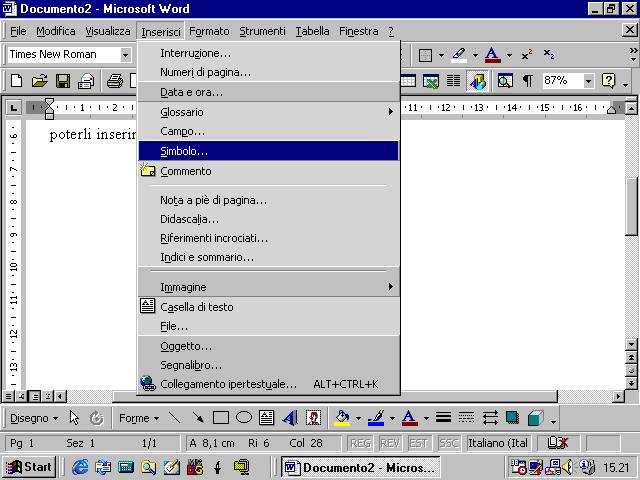Choose Simbolo... from Inserisci menu
Viewport: 640px width, 480px height.
tap(268, 151)
